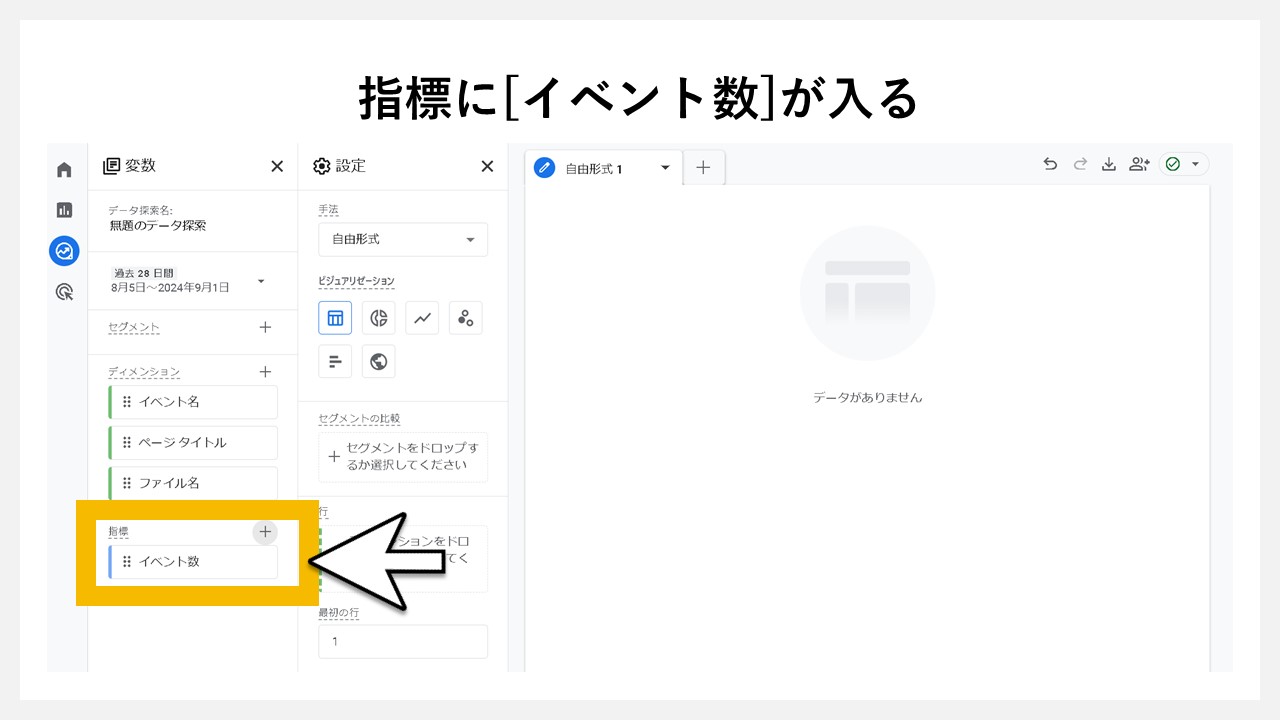Select the bar chart visualization option
The width and height of the screenshot is (1280, 720).
pyautogui.click(x=335, y=361)
